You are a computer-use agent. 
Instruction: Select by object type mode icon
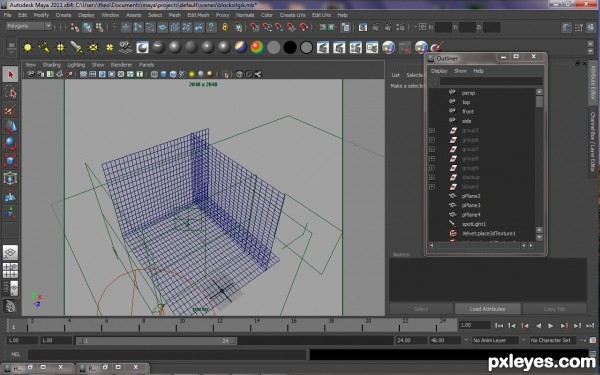tap(87, 27)
